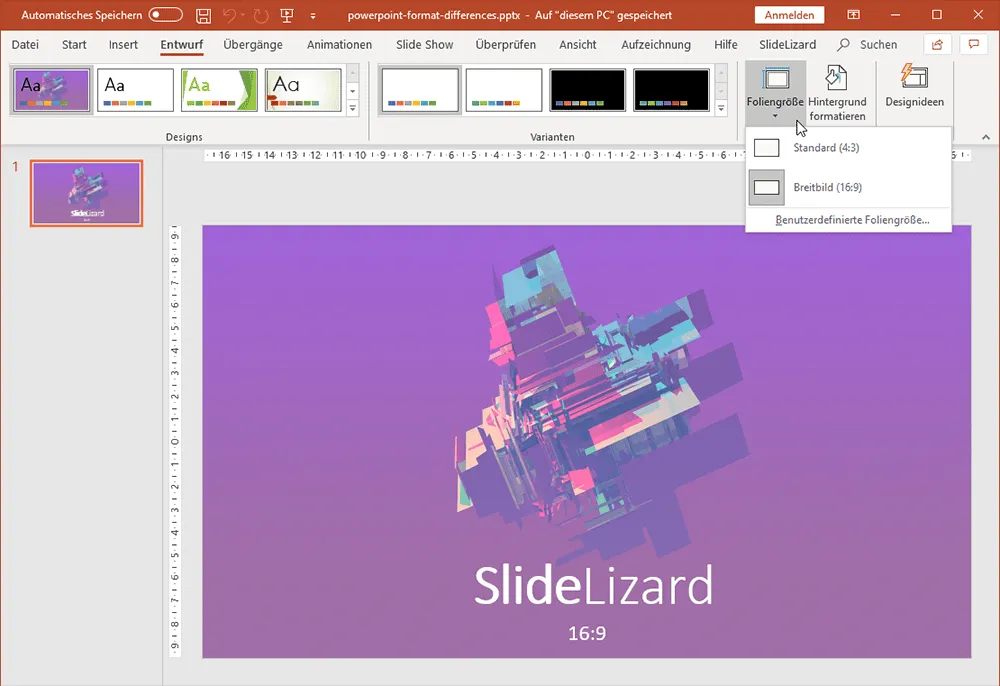Apply the green design variant

click(219, 89)
